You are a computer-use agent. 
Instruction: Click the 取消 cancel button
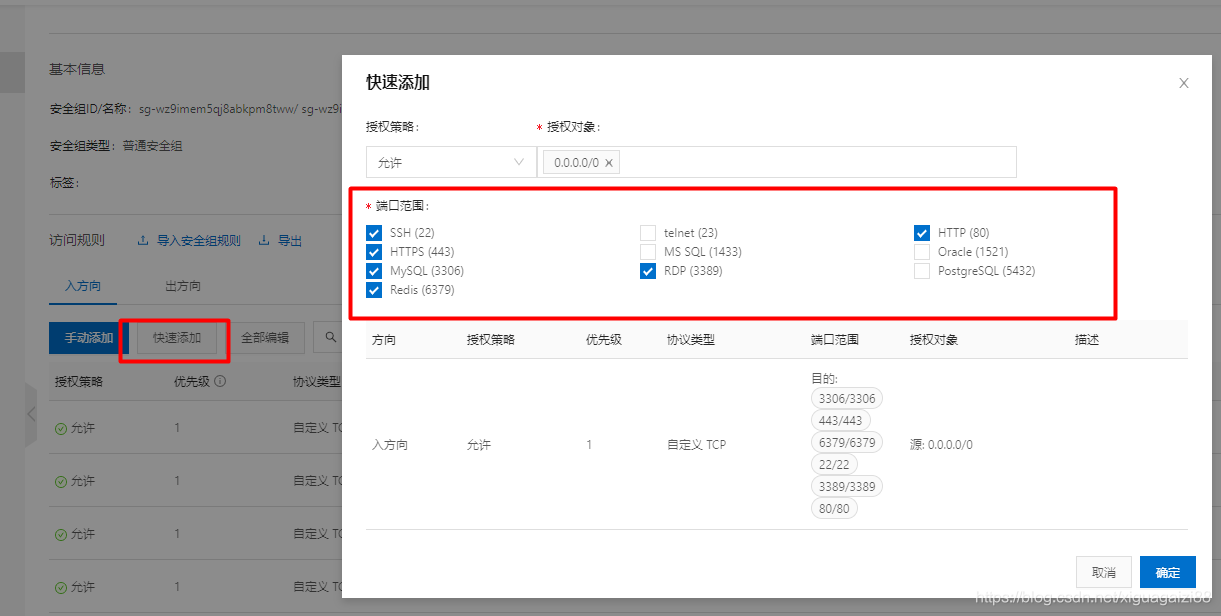click(x=1104, y=571)
